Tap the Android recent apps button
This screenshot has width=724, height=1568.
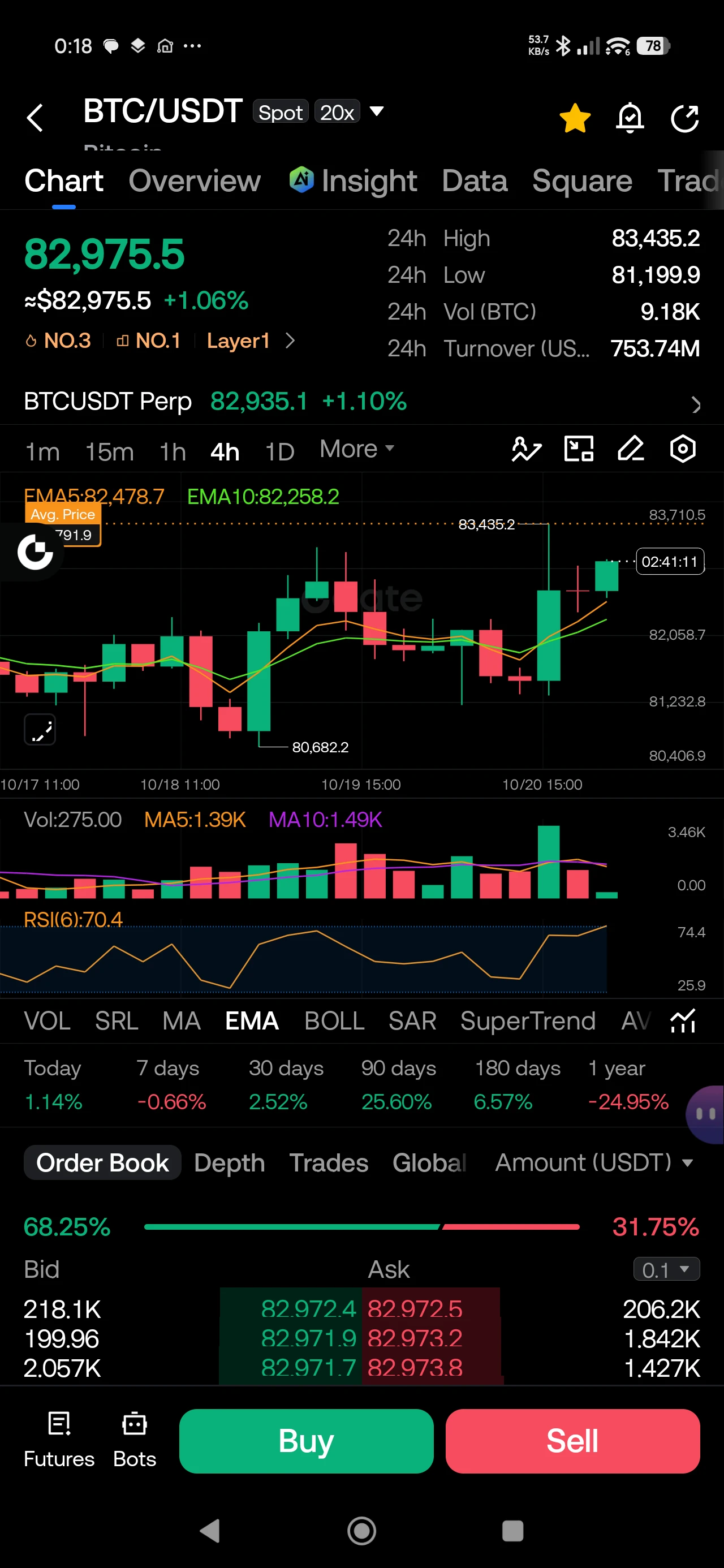click(512, 1530)
